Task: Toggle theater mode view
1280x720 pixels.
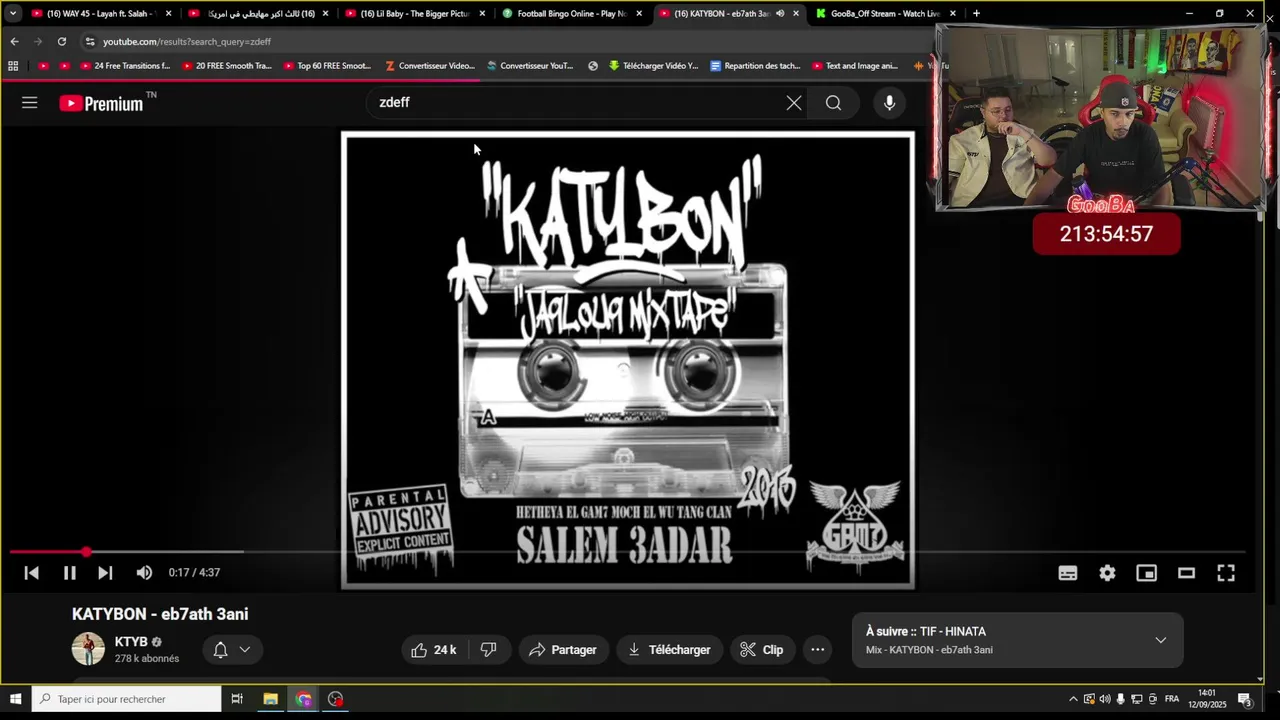Action: pyautogui.click(x=1186, y=573)
